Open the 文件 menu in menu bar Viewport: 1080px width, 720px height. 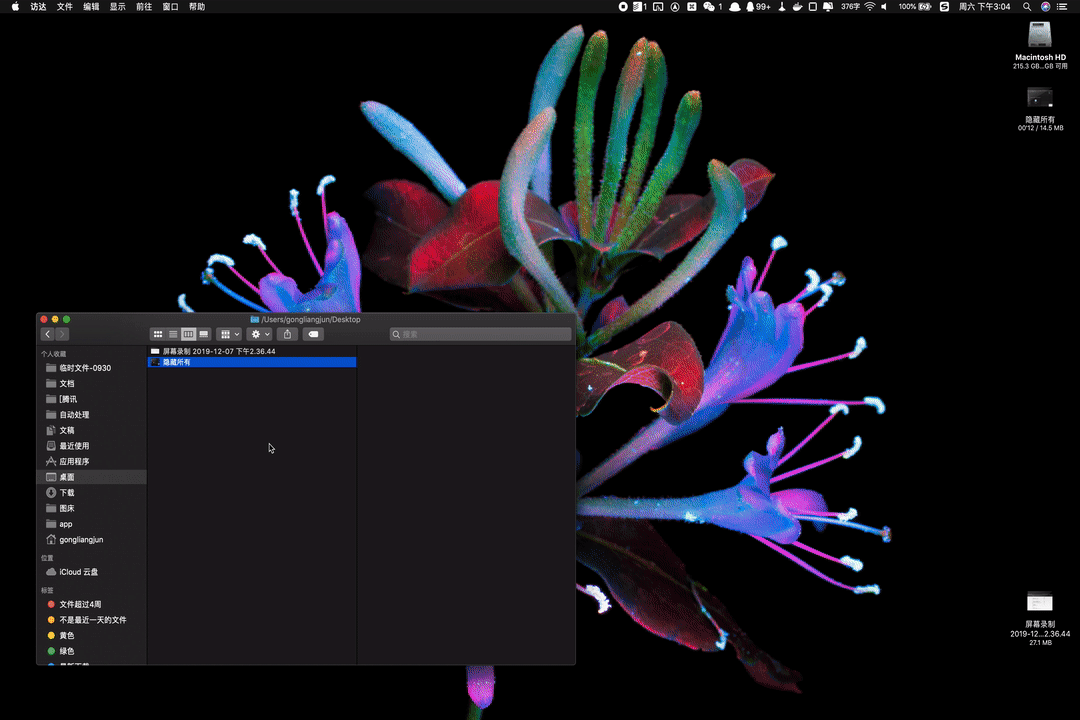pos(65,7)
